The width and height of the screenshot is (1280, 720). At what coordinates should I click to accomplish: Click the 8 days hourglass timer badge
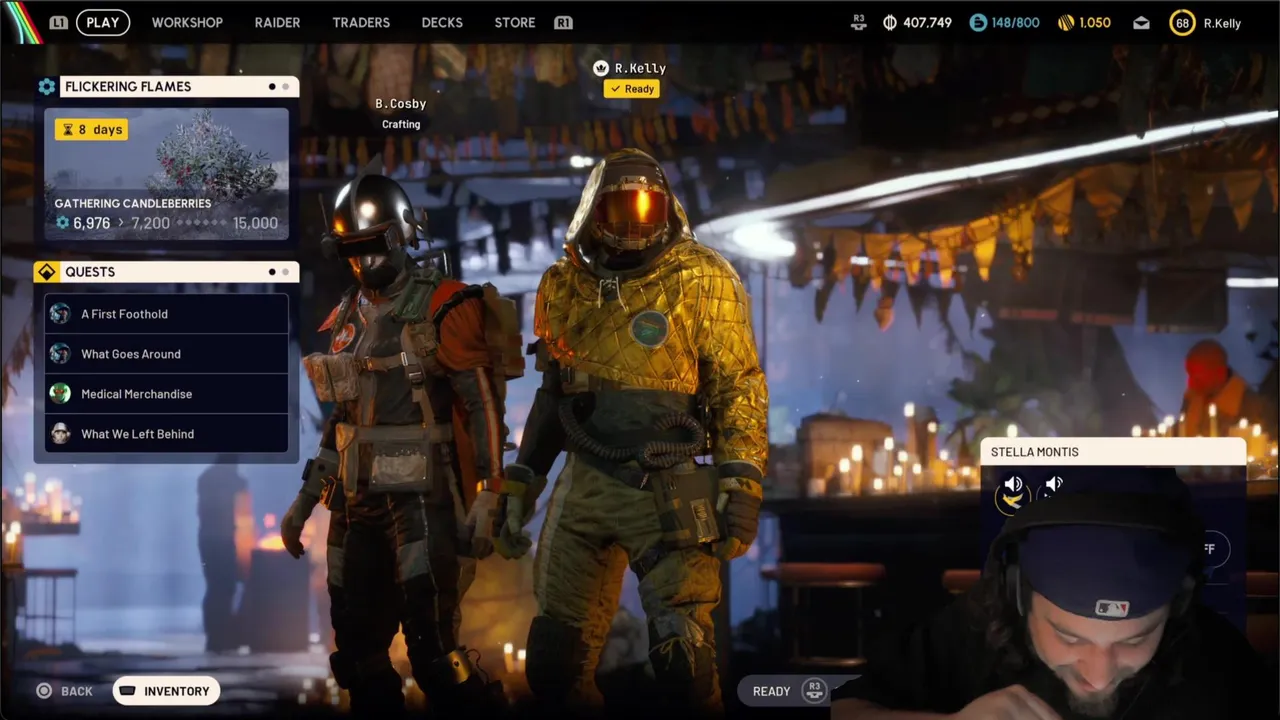point(91,130)
